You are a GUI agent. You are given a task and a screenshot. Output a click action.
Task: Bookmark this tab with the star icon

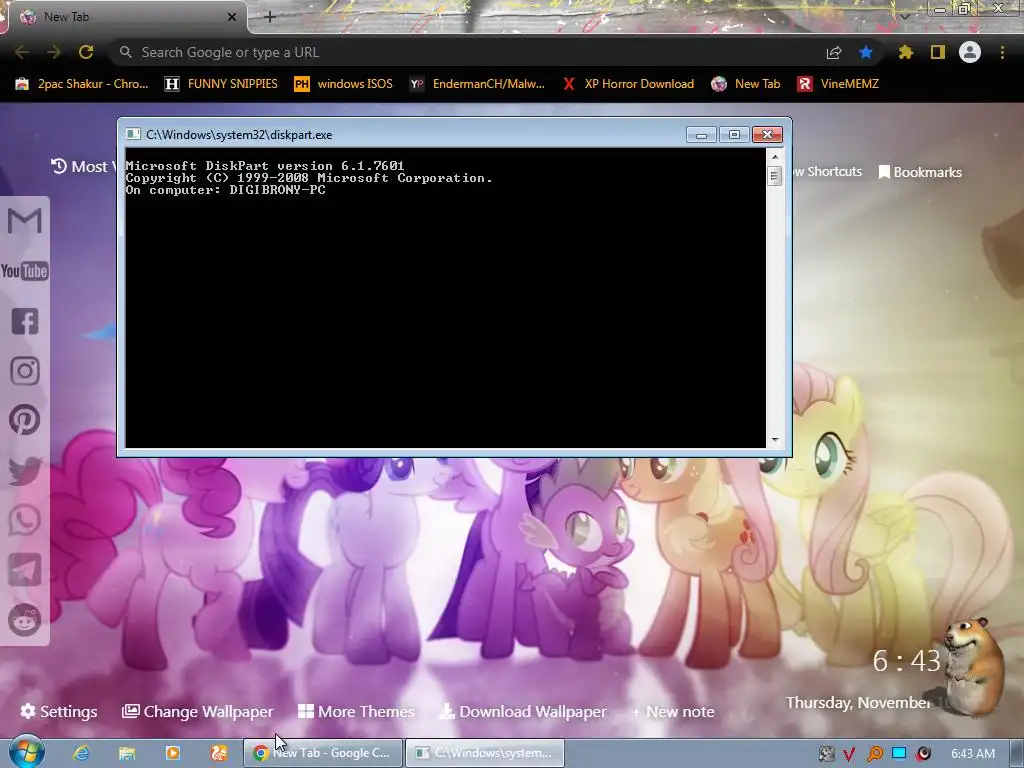pos(866,52)
